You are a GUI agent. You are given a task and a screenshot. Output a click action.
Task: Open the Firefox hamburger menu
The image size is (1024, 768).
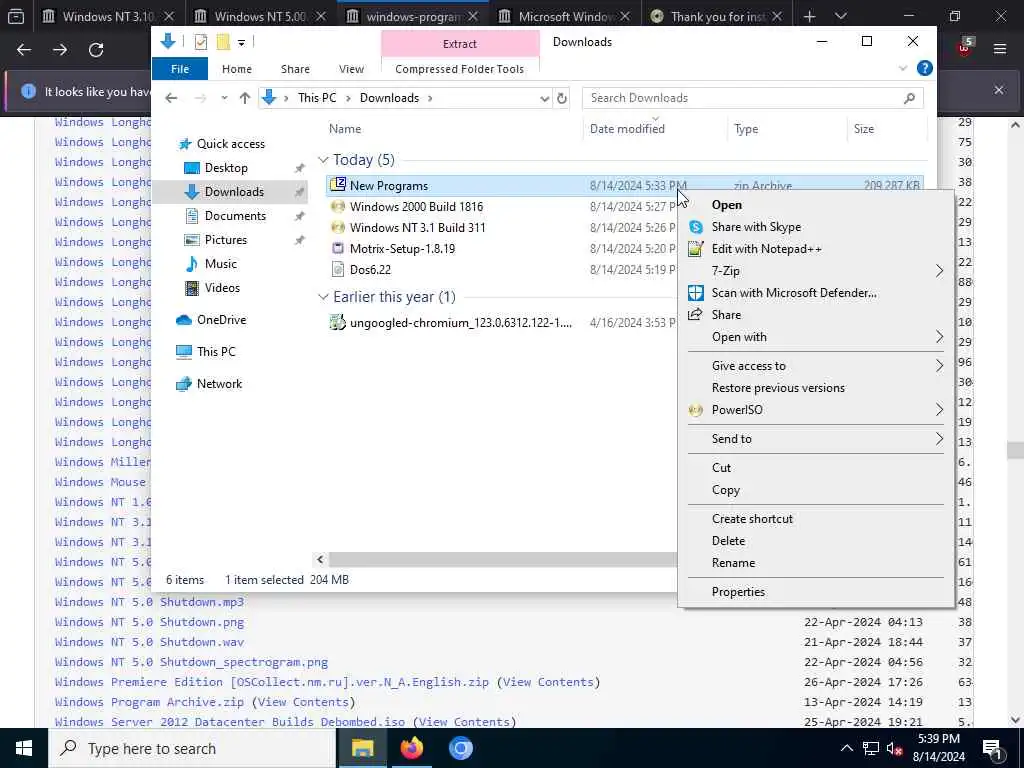click(x=999, y=49)
